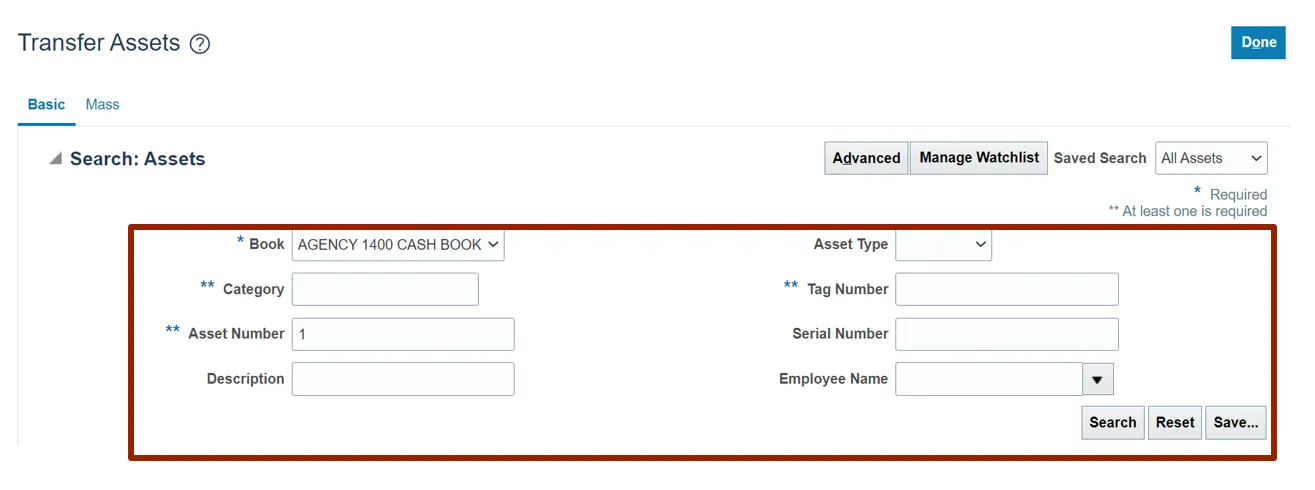
Task: Collapse the Search: Assets section
Action: pyautogui.click(x=56, y=159)
